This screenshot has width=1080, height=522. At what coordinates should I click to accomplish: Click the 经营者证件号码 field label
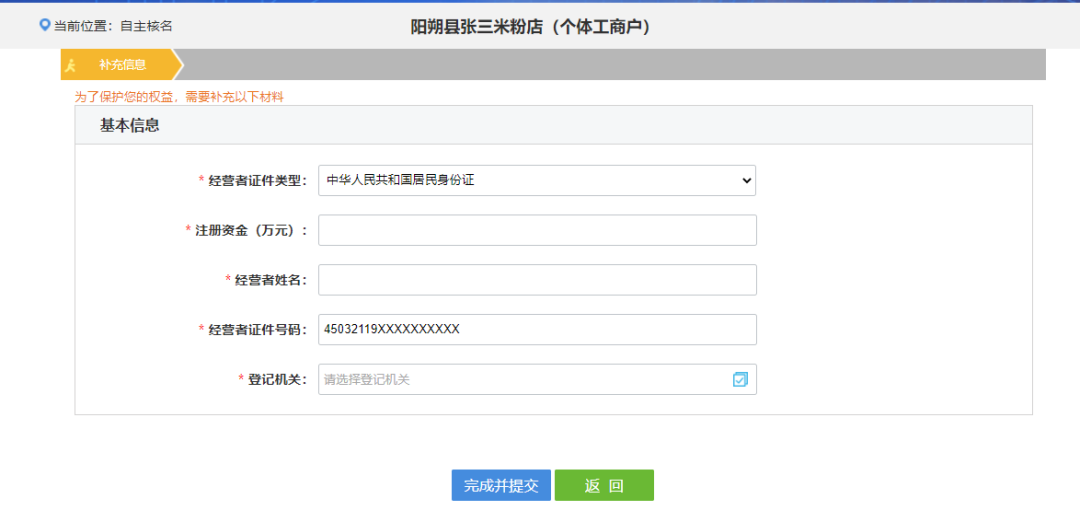pos(257,330)
